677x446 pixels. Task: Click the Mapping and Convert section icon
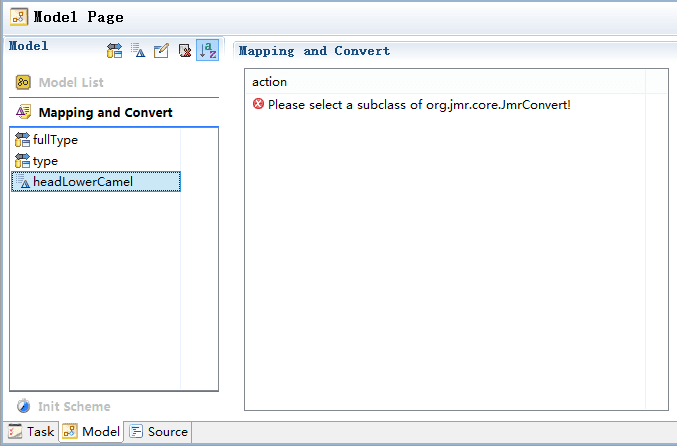tap(23, 112)
